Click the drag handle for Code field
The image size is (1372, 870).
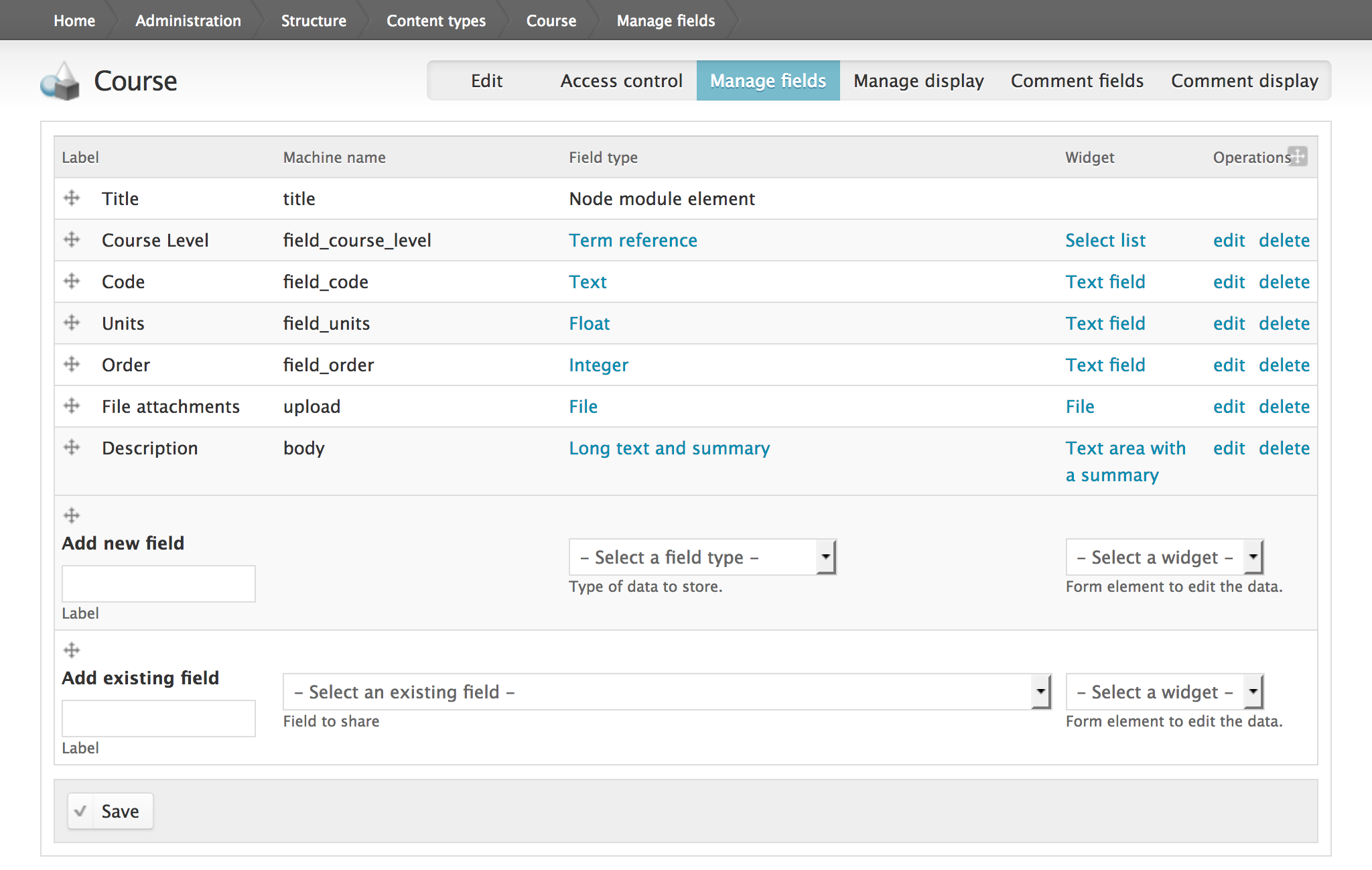click(x=72, y=282)
